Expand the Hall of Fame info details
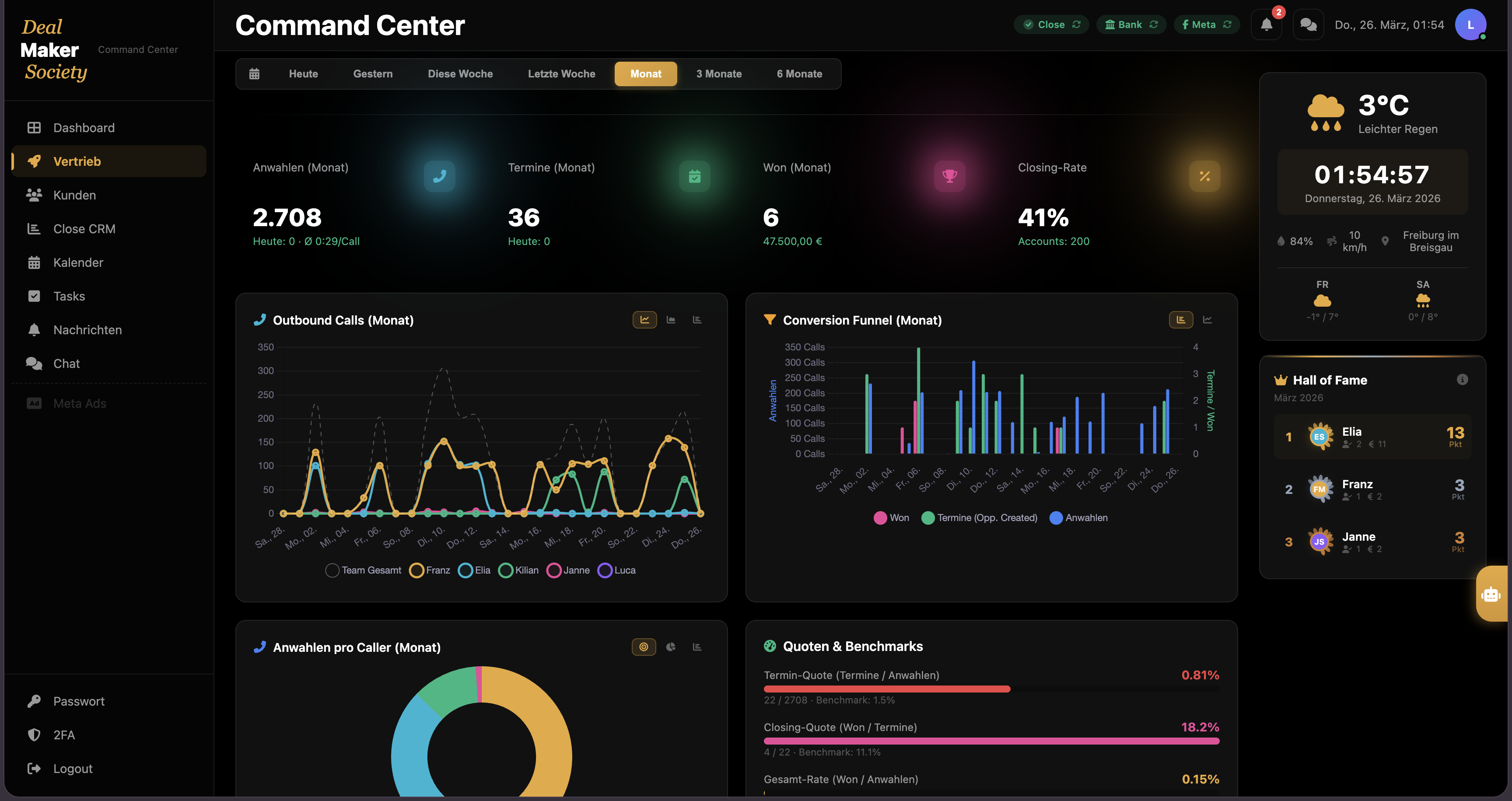This screenshot has height=801, width=1512. pos(1462,380)
